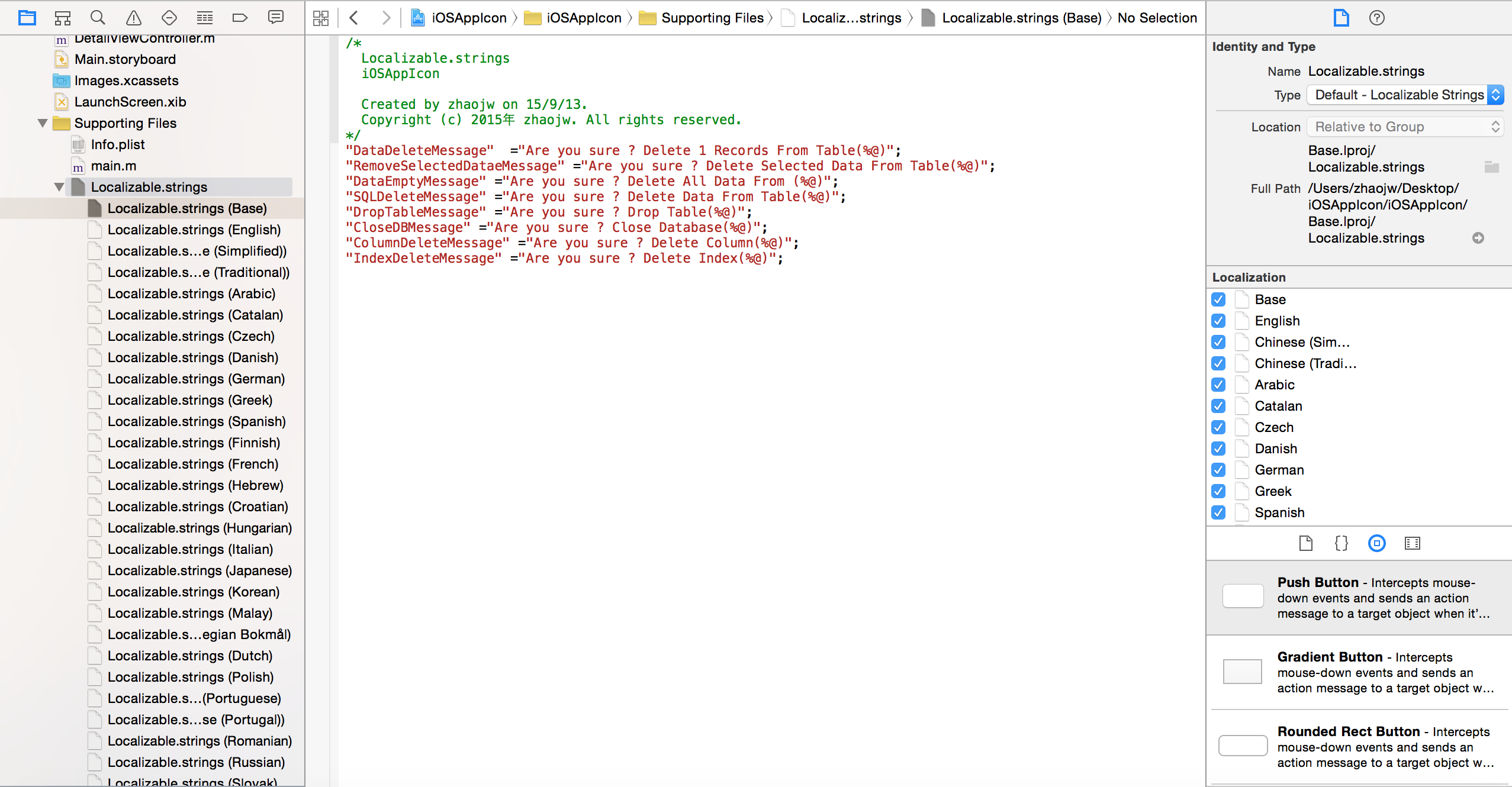Image resolution: width=1512 pixels, height=787 pixels.
Task: Open the Code Snippet library braces icon
Action: click(1341, 543)
